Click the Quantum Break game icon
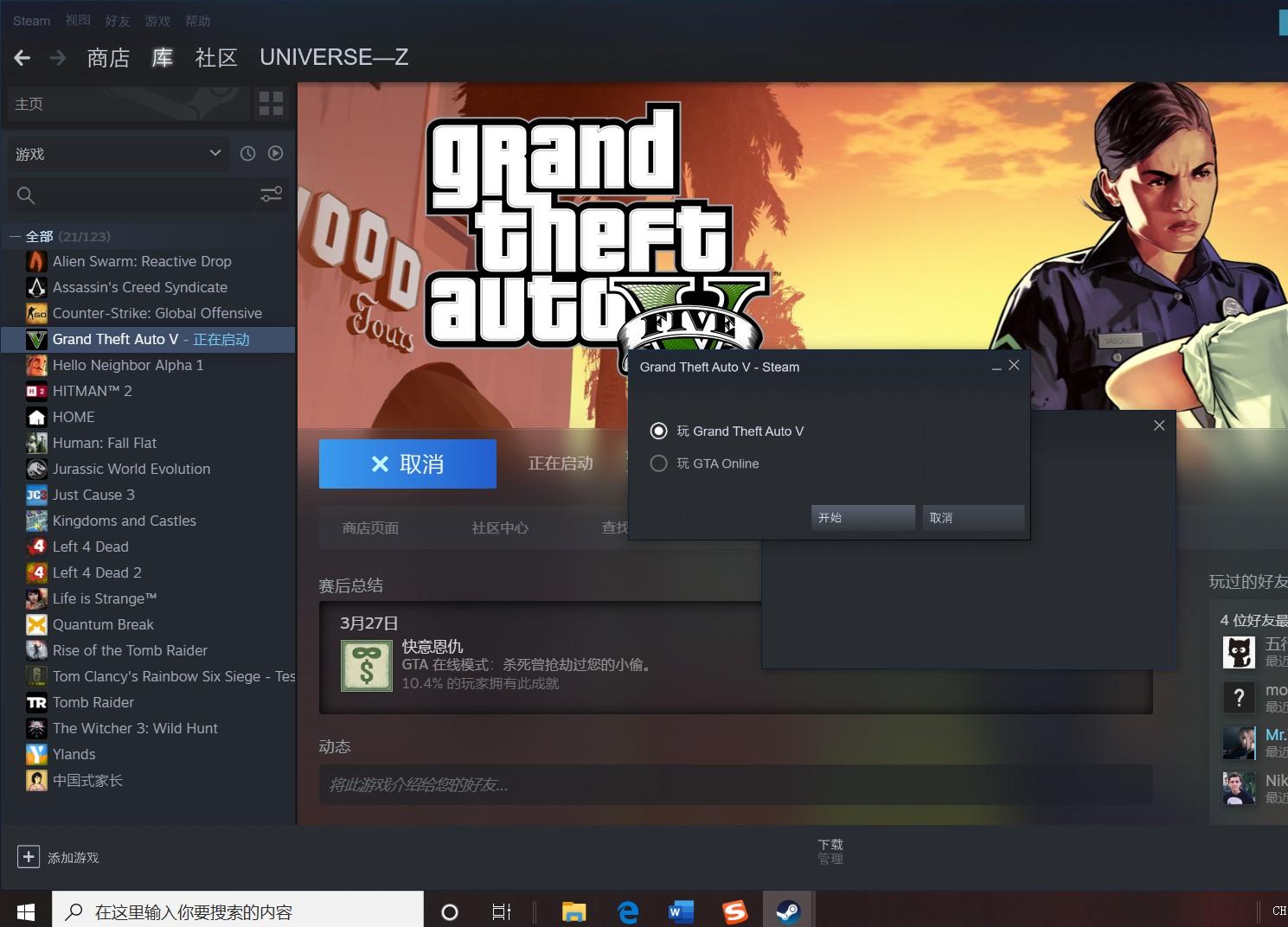 36,624
